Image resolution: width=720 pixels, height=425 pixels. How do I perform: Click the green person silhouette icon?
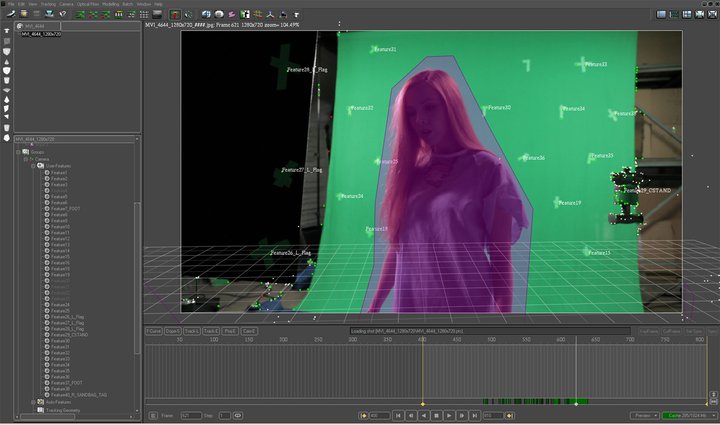(245, 15)
